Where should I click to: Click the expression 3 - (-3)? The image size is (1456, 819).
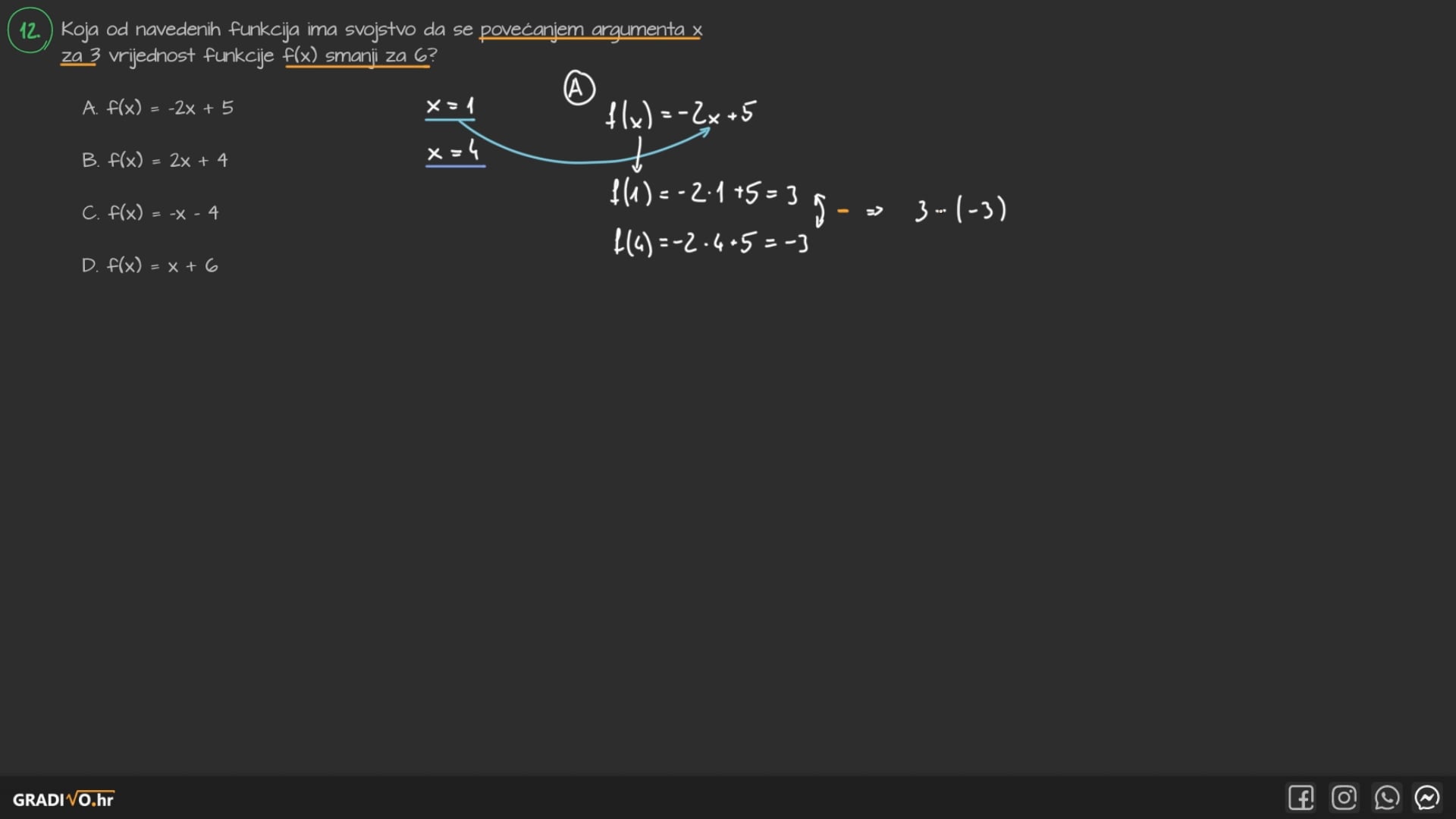(x=960, y=210)
